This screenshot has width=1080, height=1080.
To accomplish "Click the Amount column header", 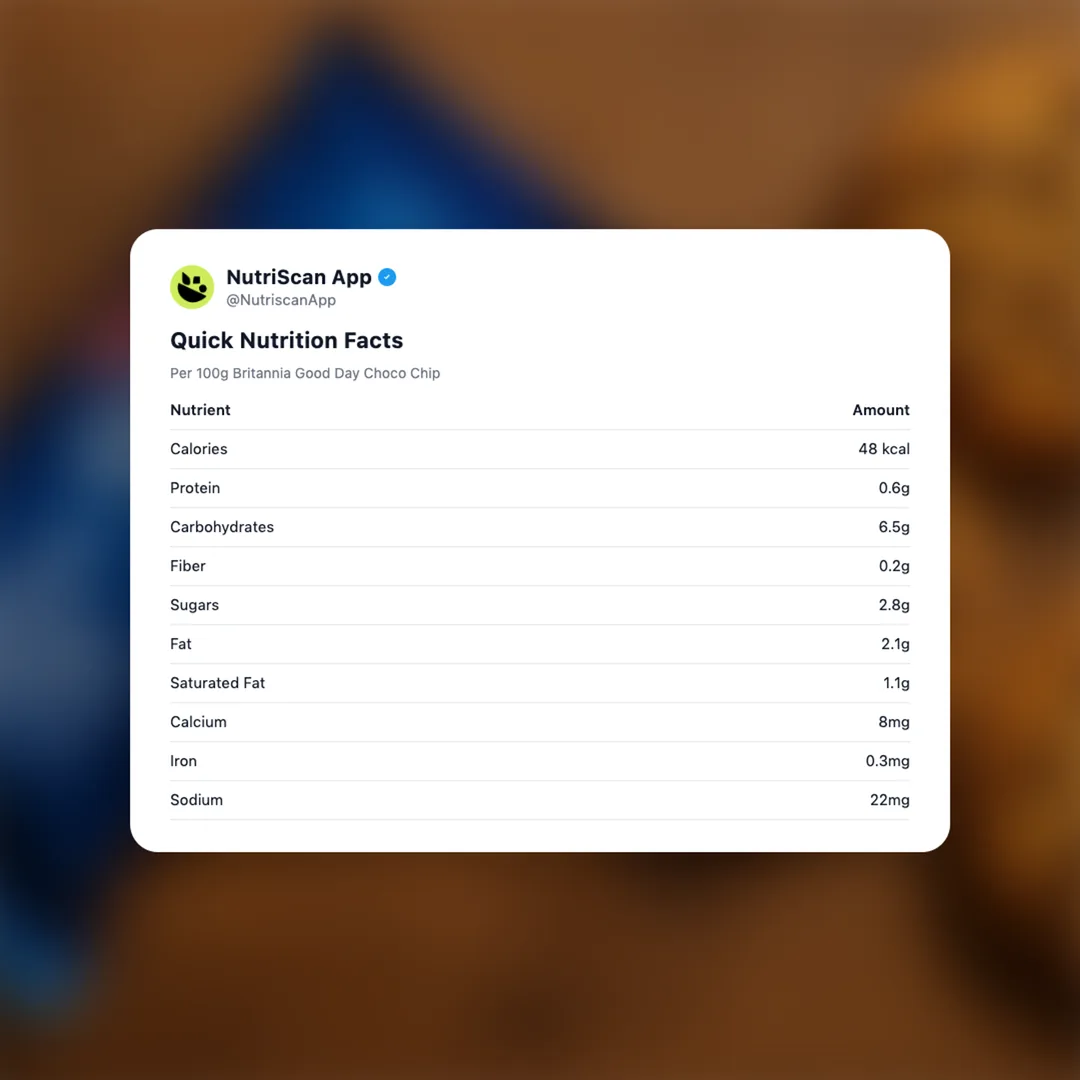I will pos(881,410).
